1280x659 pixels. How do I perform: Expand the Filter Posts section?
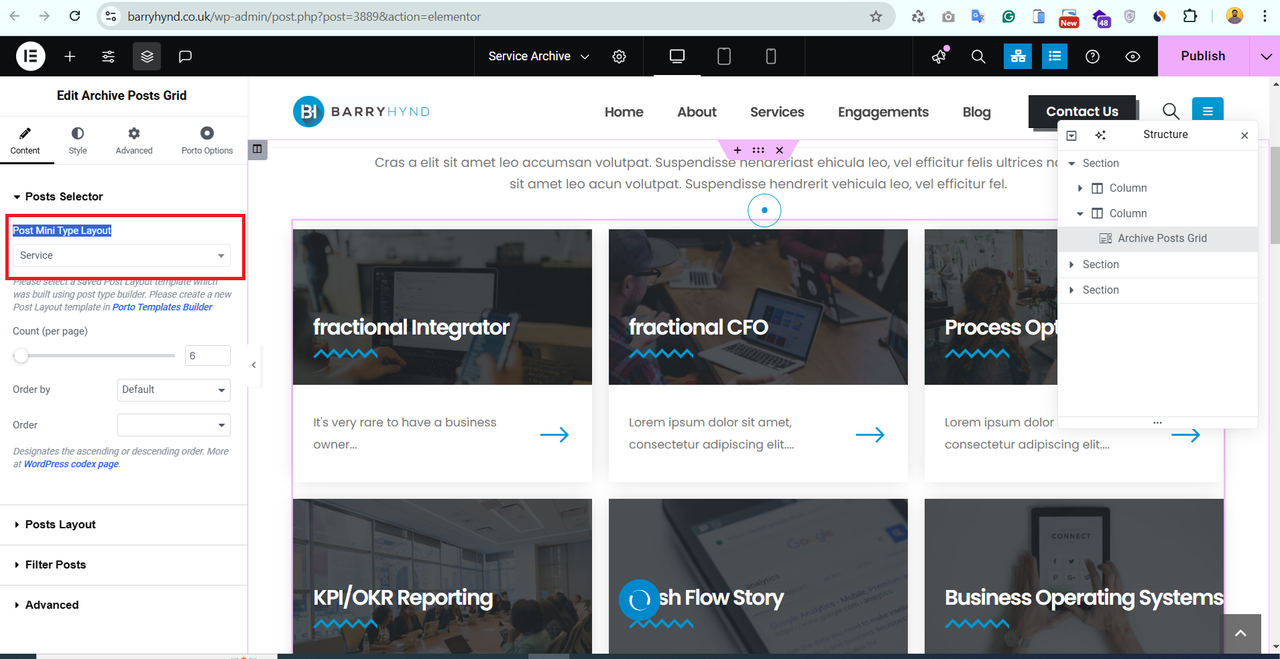(x=56, y=565)
